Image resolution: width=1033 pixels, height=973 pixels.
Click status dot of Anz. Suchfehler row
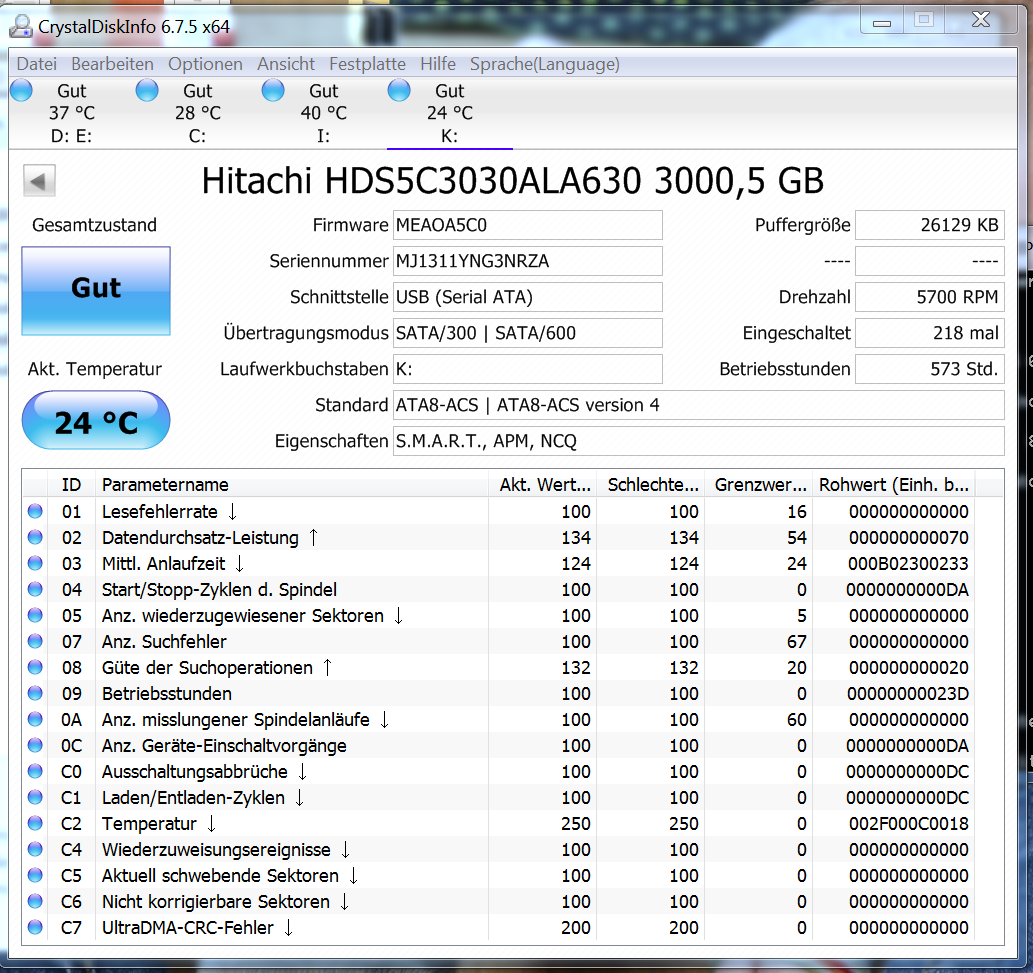[35, 641]
